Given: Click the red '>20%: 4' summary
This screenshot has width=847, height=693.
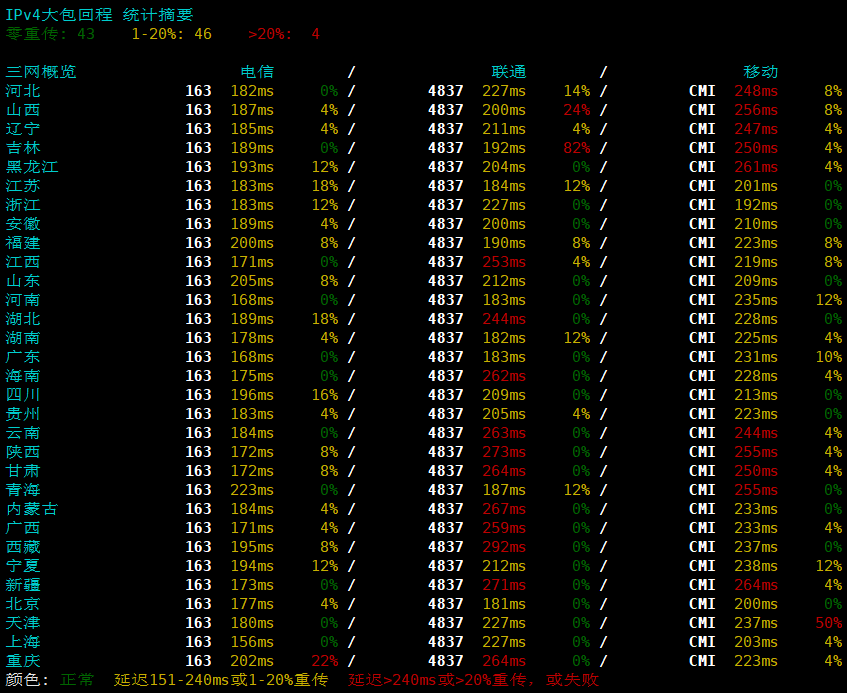Looking at the screenshot, I should [x=284, y=33].
